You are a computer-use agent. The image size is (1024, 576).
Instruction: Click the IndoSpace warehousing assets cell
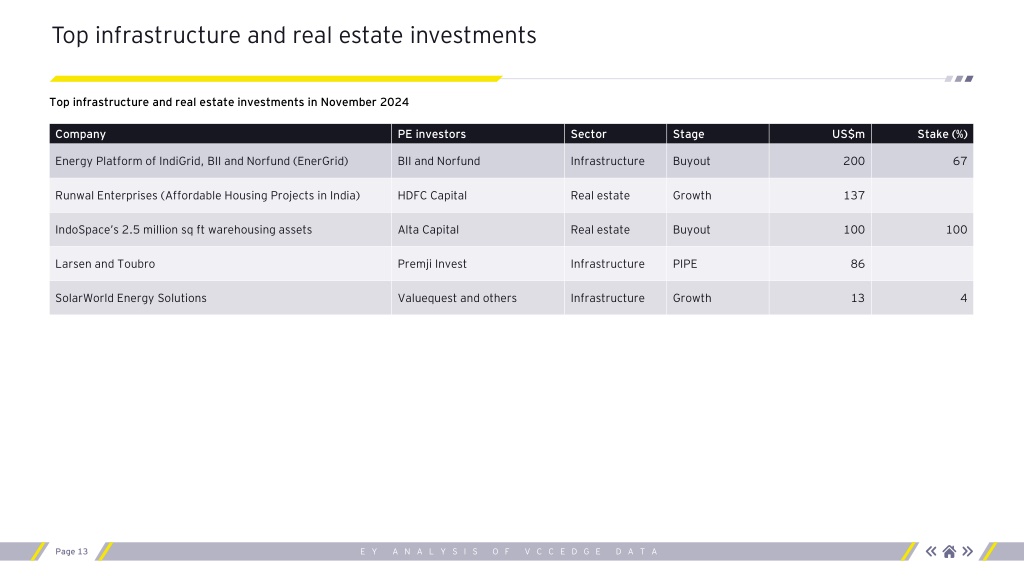220,230
